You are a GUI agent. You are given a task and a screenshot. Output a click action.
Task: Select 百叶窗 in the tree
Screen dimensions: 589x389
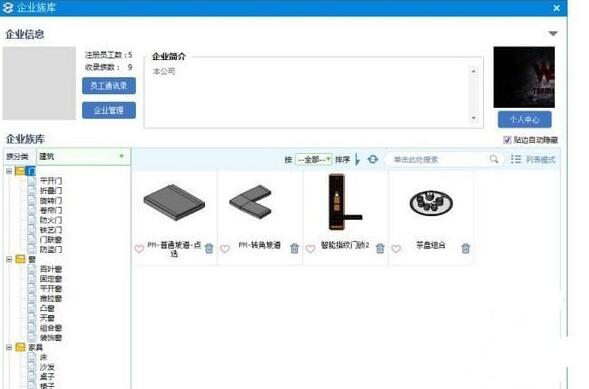tap(51, 269)
